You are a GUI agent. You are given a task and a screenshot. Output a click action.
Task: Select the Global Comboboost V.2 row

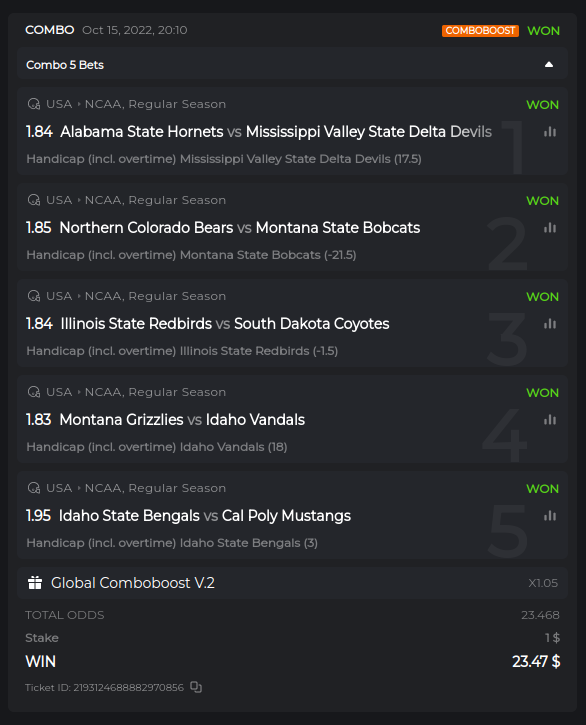point(292,583)
